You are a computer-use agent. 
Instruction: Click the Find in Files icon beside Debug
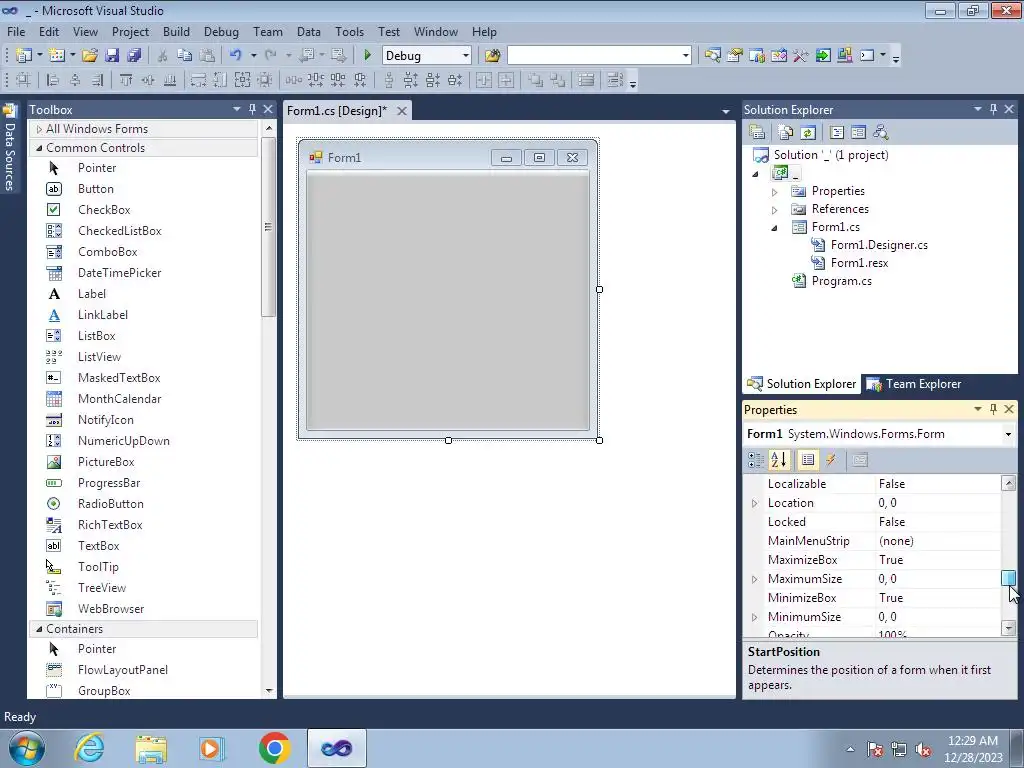pos(492,56)
